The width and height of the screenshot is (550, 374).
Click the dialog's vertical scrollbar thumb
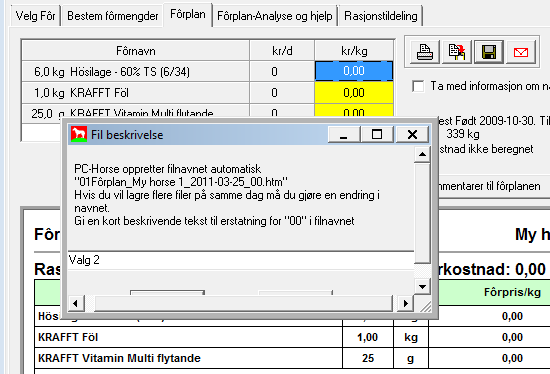(422, 213)
